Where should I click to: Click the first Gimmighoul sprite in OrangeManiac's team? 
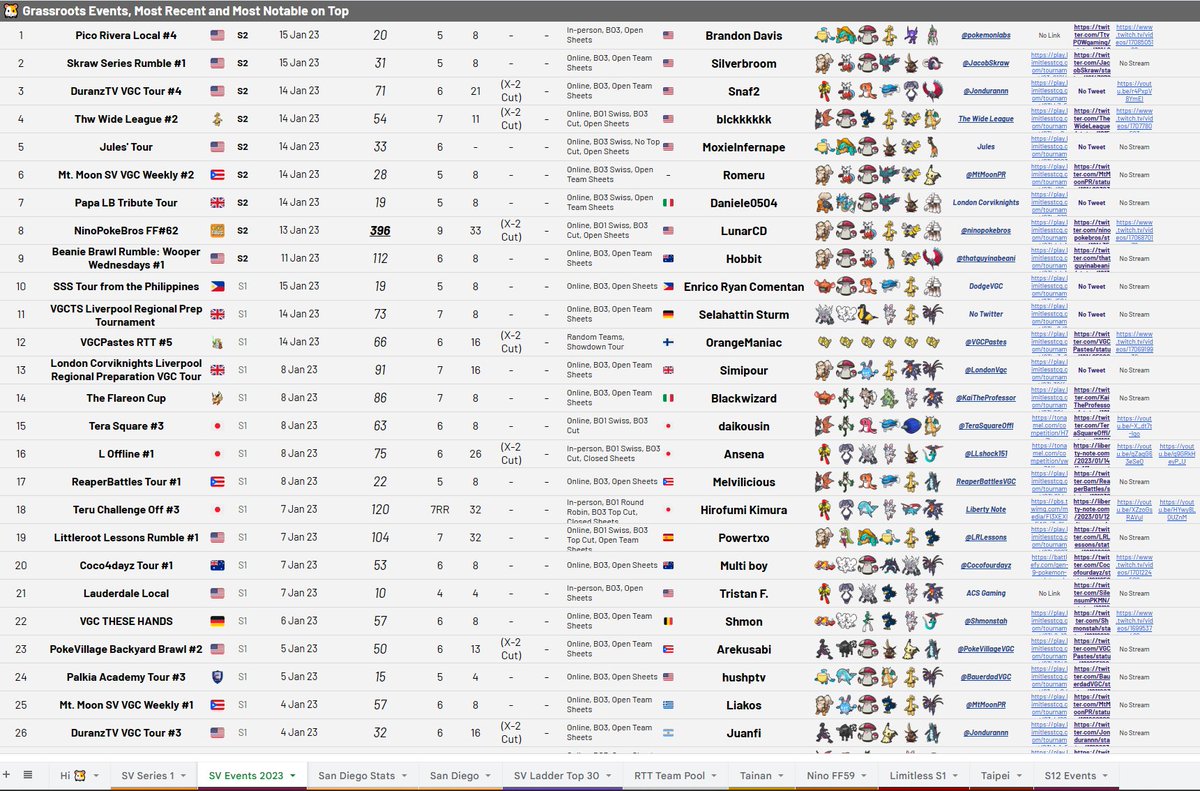(x=824, y=342)
